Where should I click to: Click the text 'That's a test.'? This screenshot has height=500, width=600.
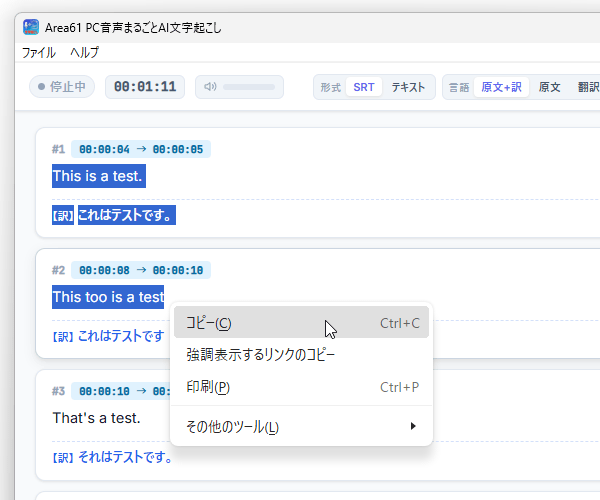[x=96, y=418]
